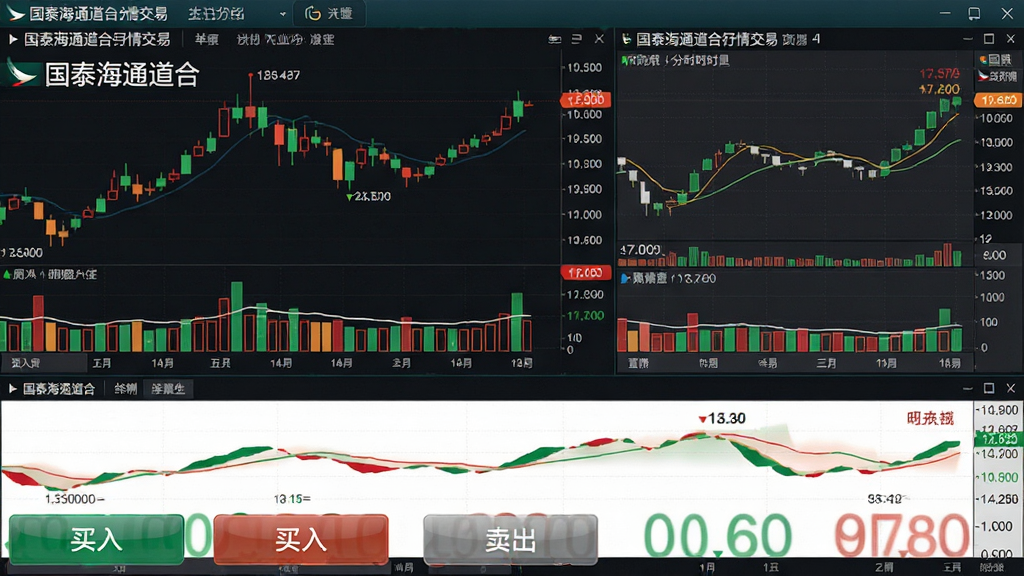Open the title bar dropdown arrow
Viewport: 1024px width, 576px height.
[282, 14]
